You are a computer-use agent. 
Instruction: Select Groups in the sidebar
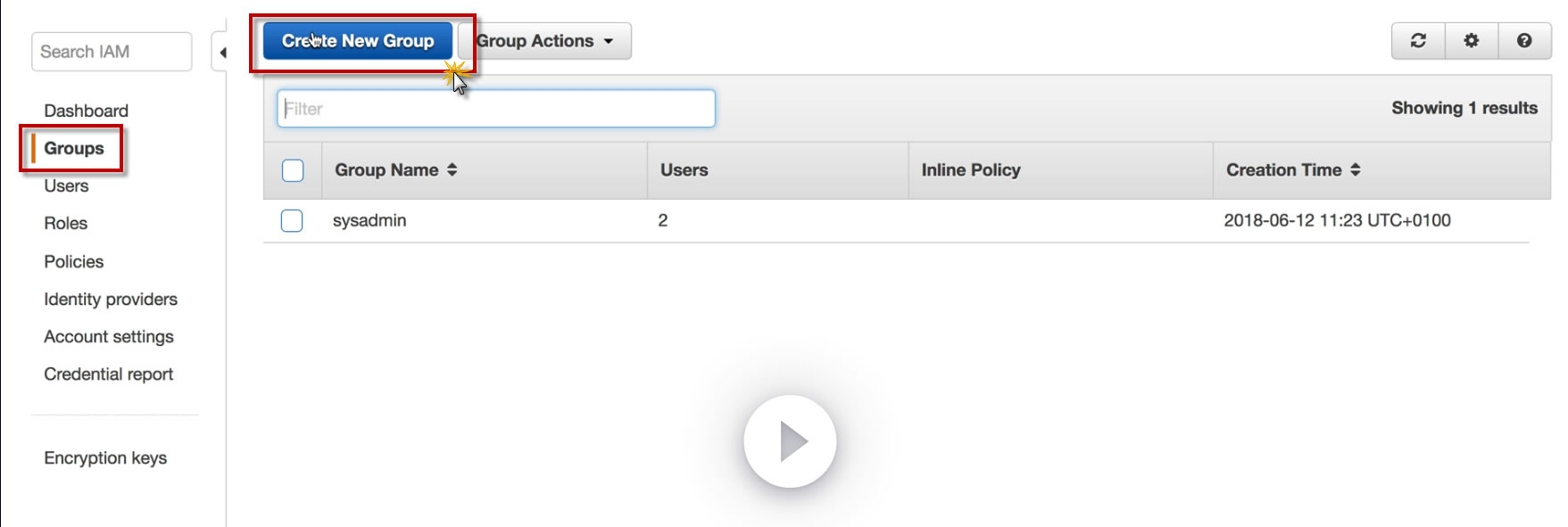74,148
